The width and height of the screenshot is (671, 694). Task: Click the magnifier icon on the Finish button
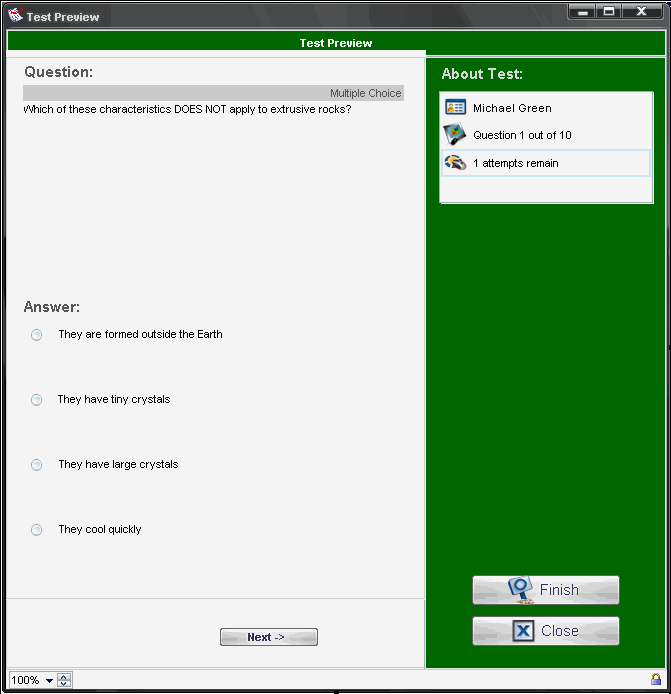click(518, 590)
